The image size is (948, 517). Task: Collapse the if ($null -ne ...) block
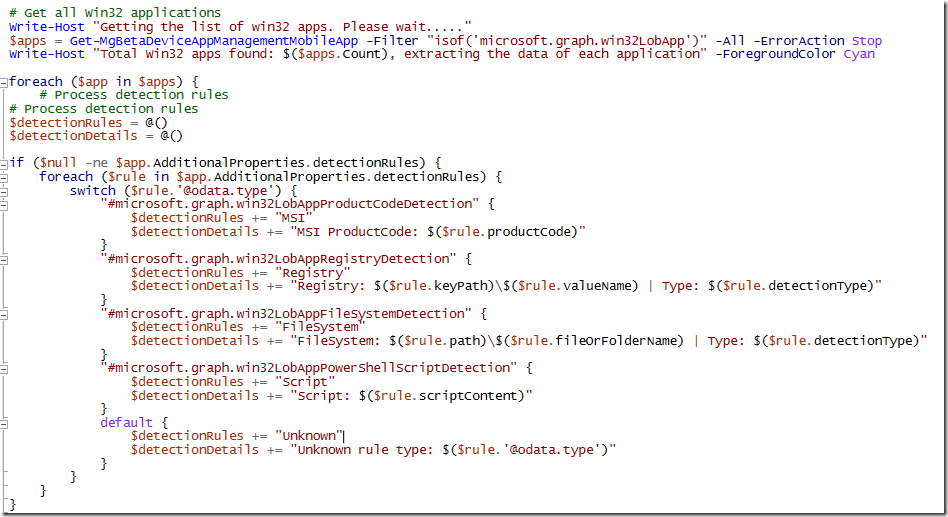pyautogui.click(x=4, y=163)
